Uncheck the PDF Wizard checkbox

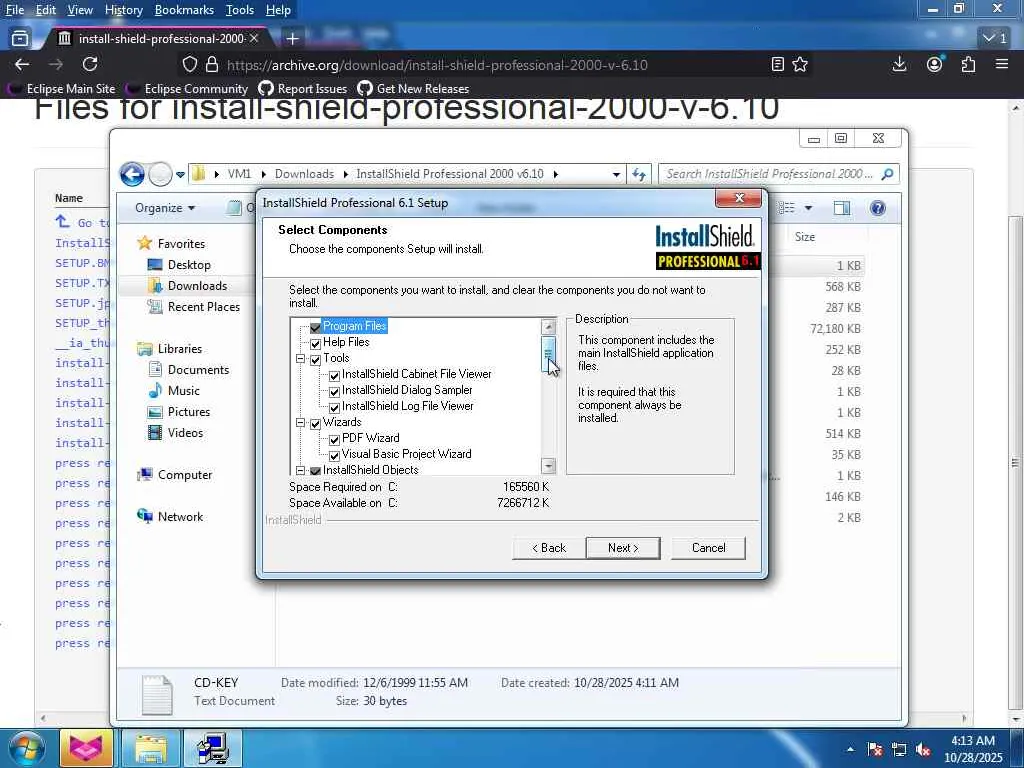pos(334,439)
